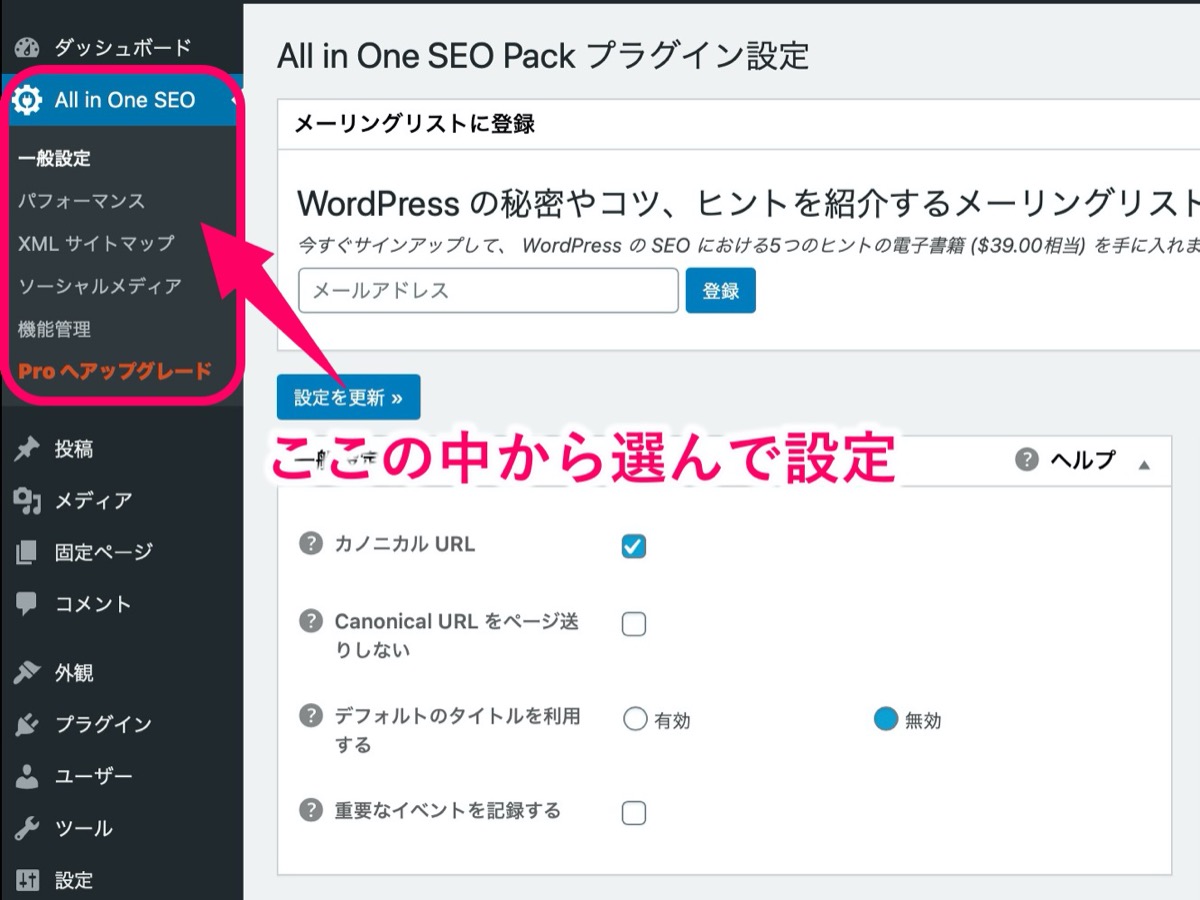
Task: Open Posts (投稿) pin icon
Action: (27, 449)
